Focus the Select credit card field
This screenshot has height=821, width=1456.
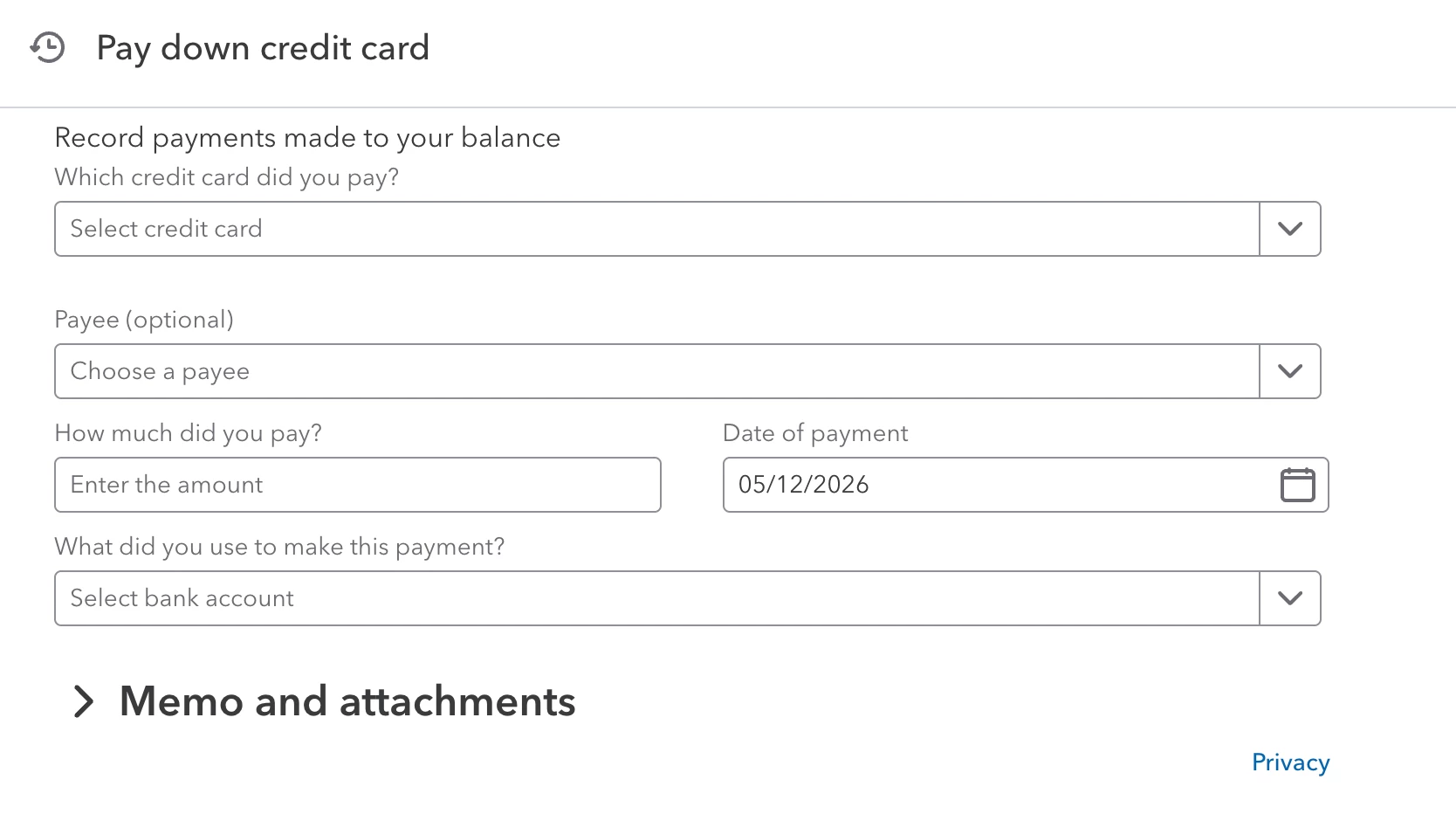pyautogui.click(x=657, y=229)
